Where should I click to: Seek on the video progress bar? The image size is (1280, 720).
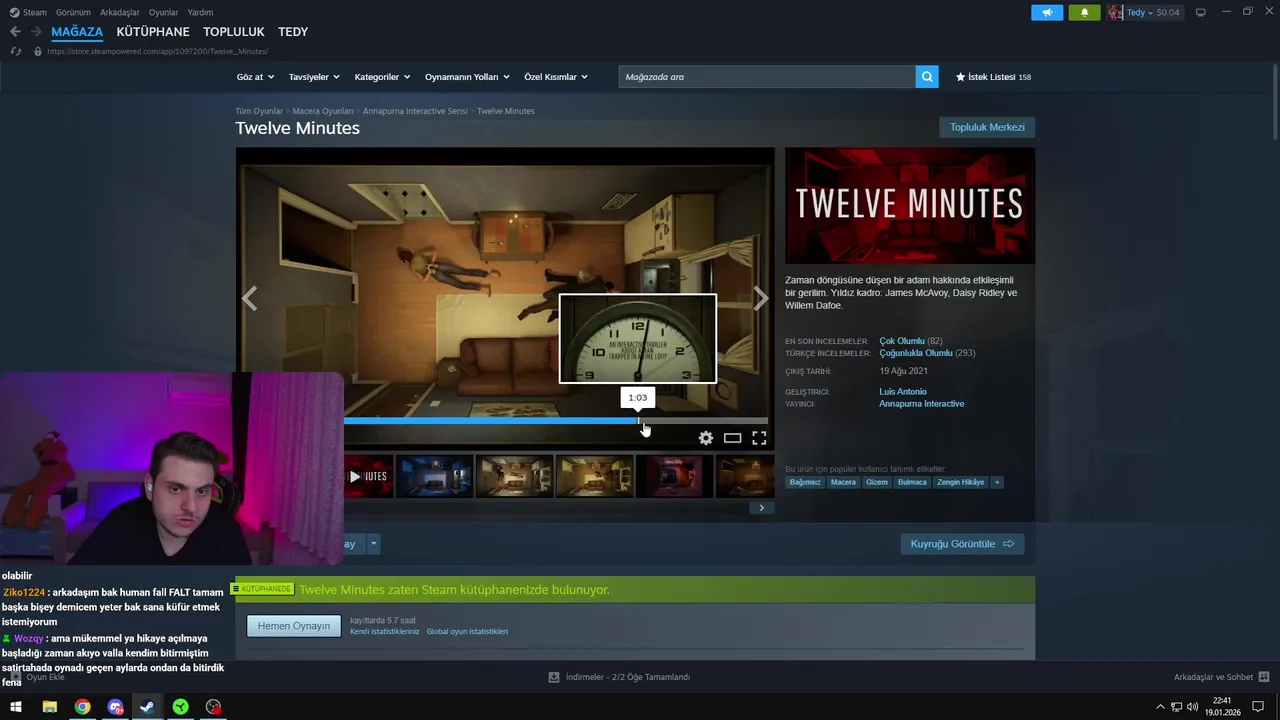pyautogui.click(x=555, y=421)
